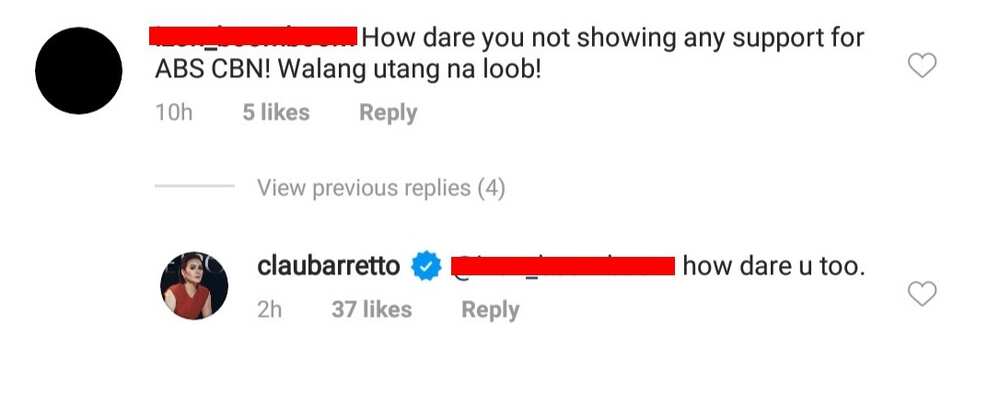
Task: Expand View previous replies (4)
Action: click(381, 188)
